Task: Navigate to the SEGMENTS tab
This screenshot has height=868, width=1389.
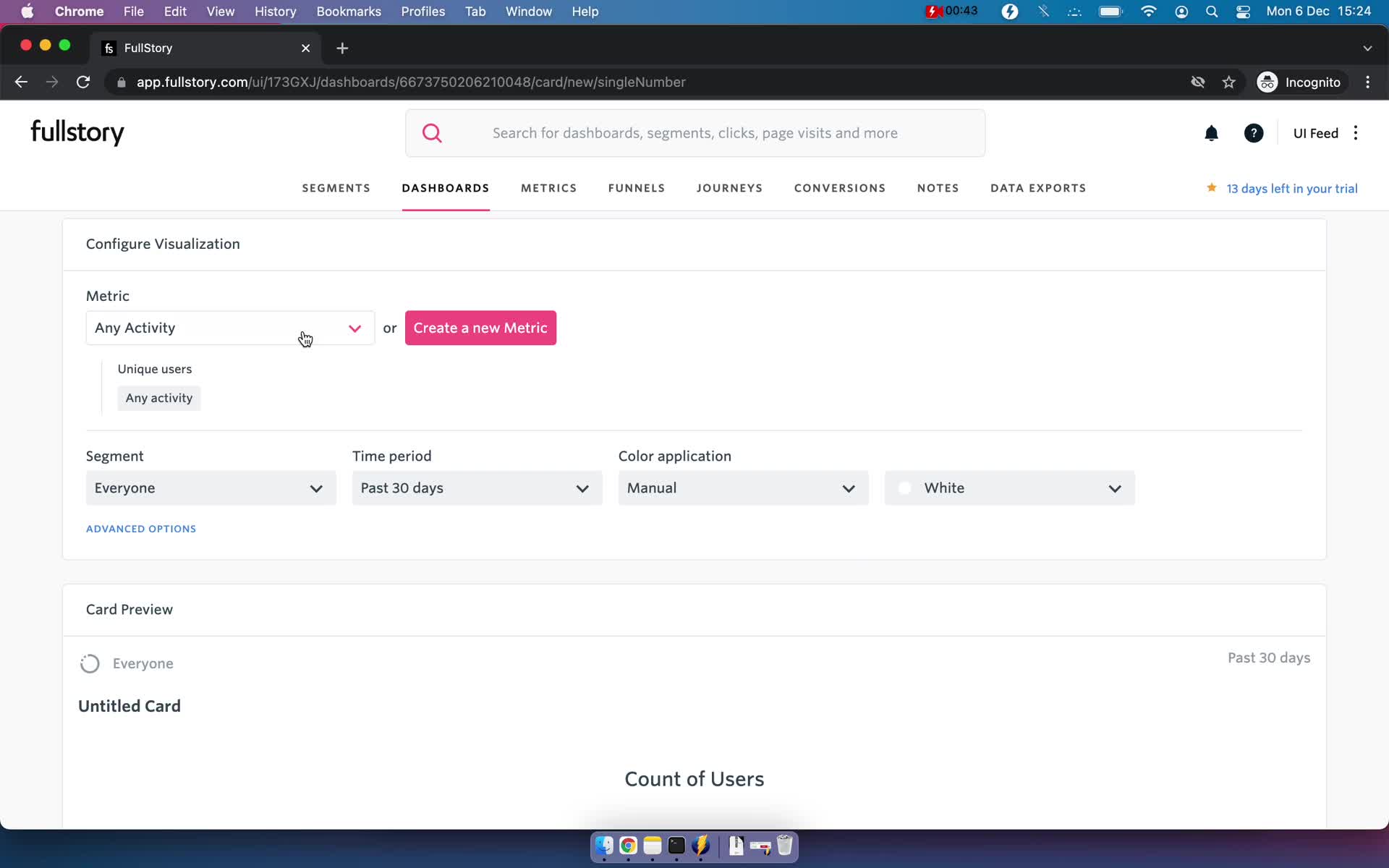Action: [x=335, y=188]
